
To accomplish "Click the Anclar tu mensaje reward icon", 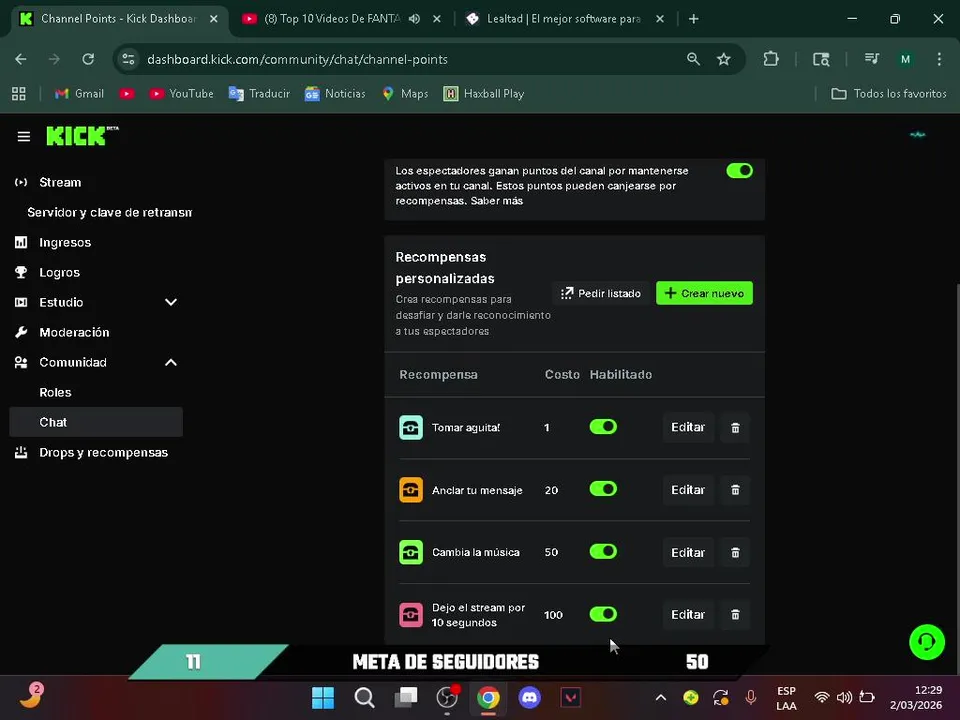I will [411, 490].
